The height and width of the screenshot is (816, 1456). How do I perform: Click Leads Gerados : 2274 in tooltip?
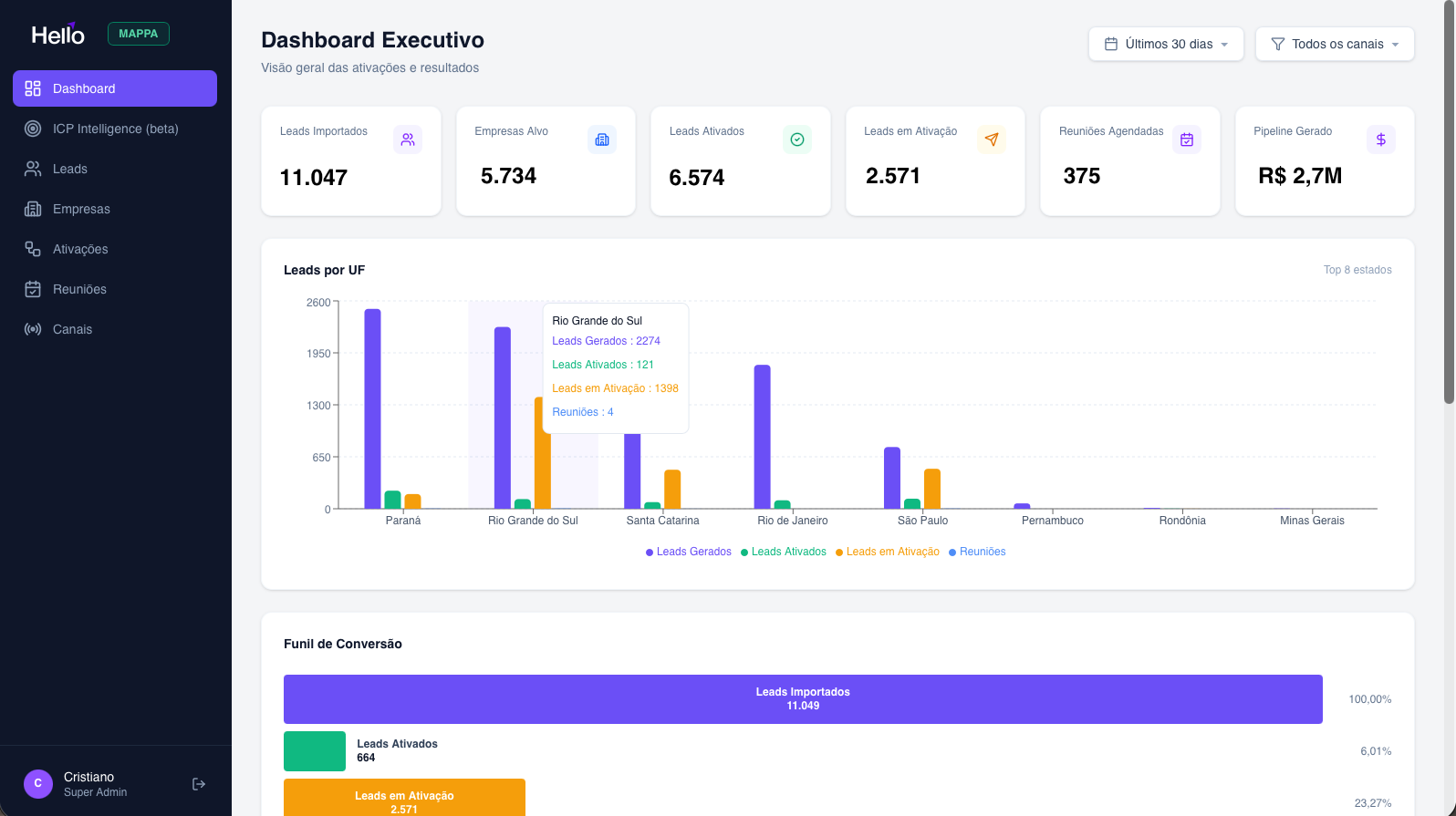pos(606,341)
